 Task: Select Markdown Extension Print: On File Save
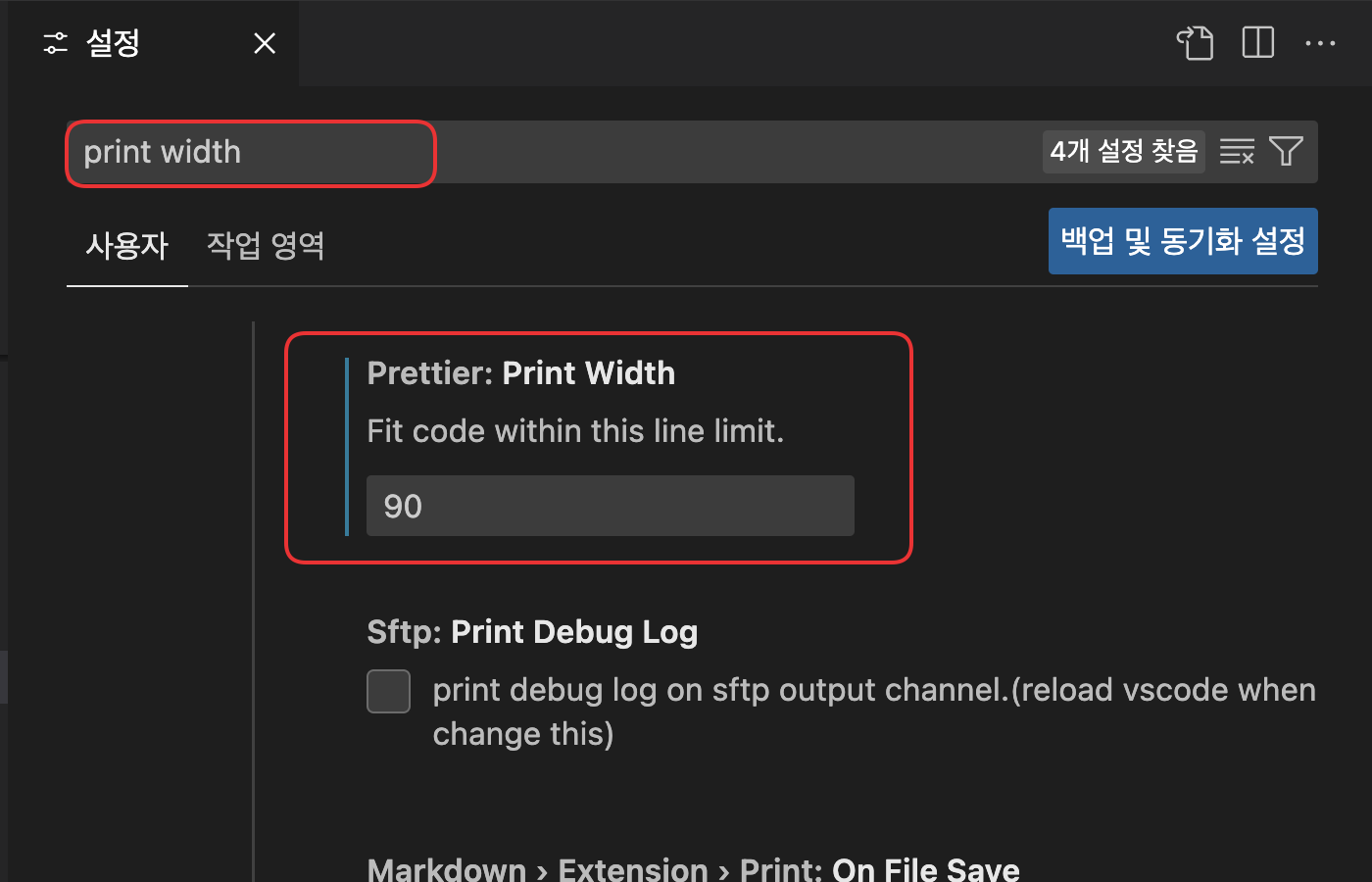(x=693, y=868)
